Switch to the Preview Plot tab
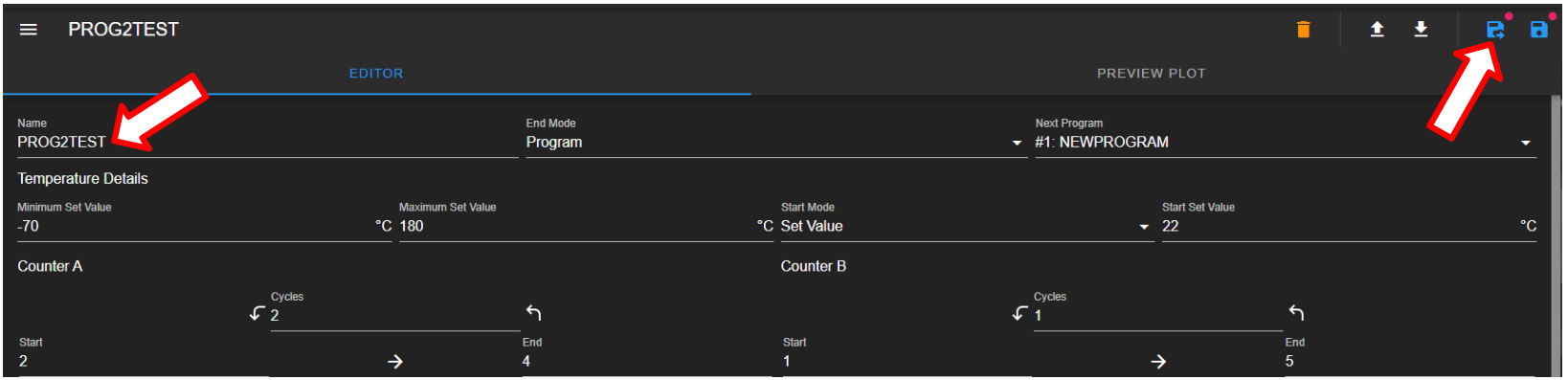 point(1151,74)
